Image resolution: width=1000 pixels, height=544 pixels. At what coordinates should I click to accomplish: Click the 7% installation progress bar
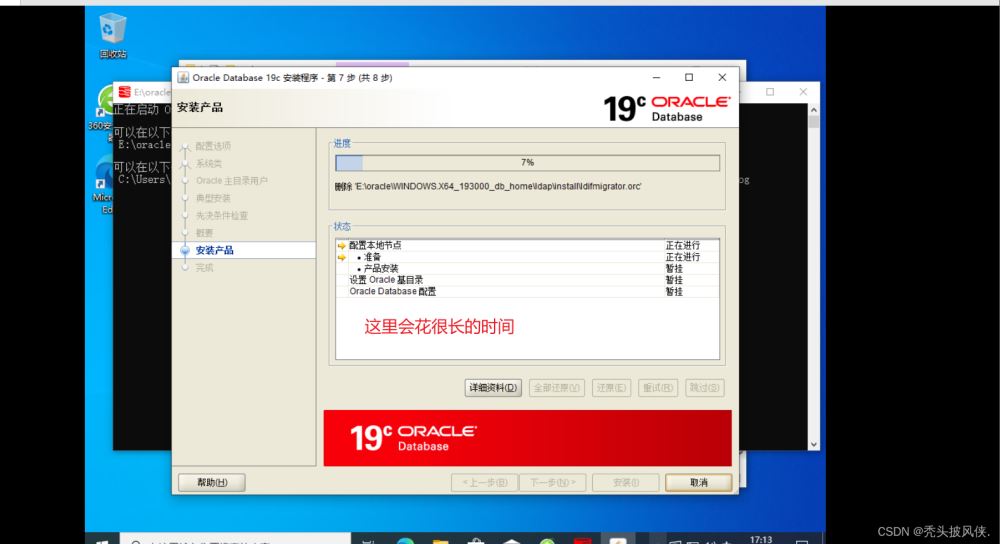click(x=527, y=163)
